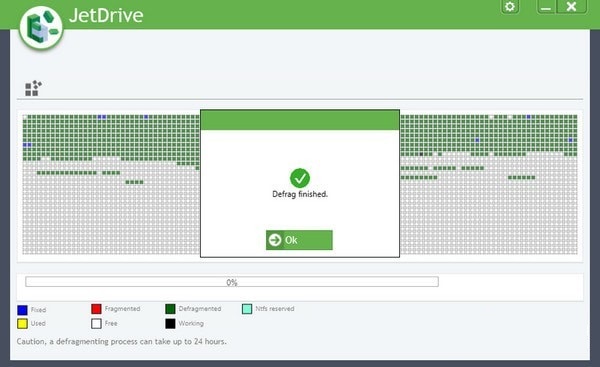Click the defrag blocks toolbar icon
Image resolution: width=600 pixels, height=367 pixels.
tap(33, 88)
